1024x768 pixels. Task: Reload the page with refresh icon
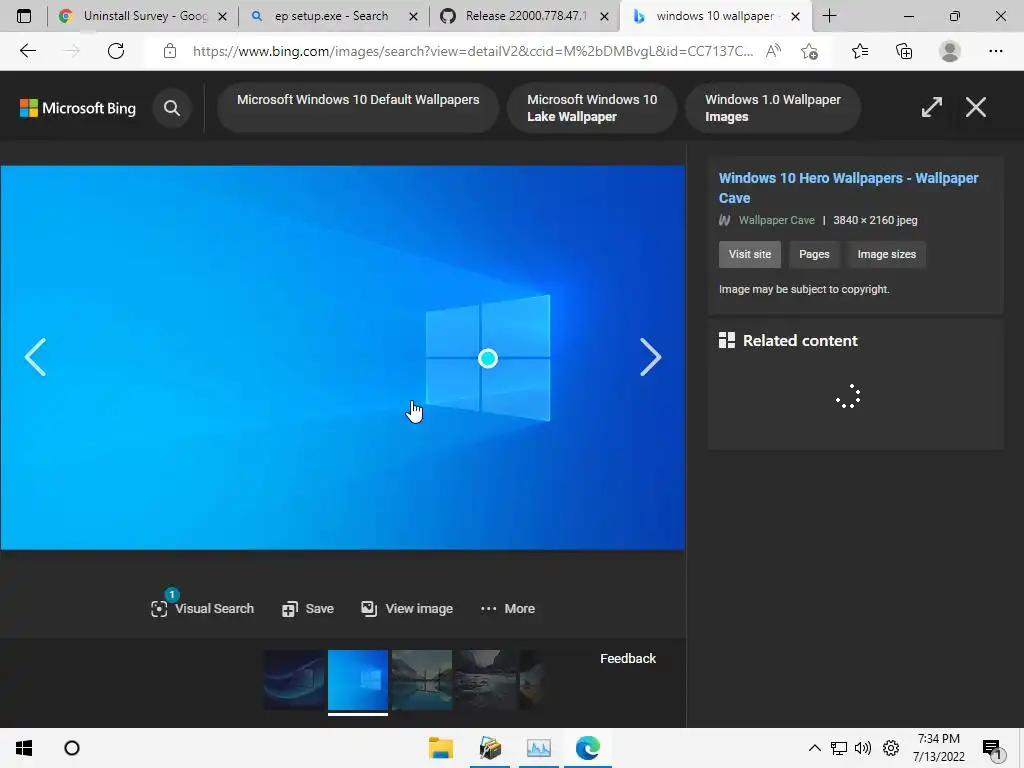click(x=116, y=51)
